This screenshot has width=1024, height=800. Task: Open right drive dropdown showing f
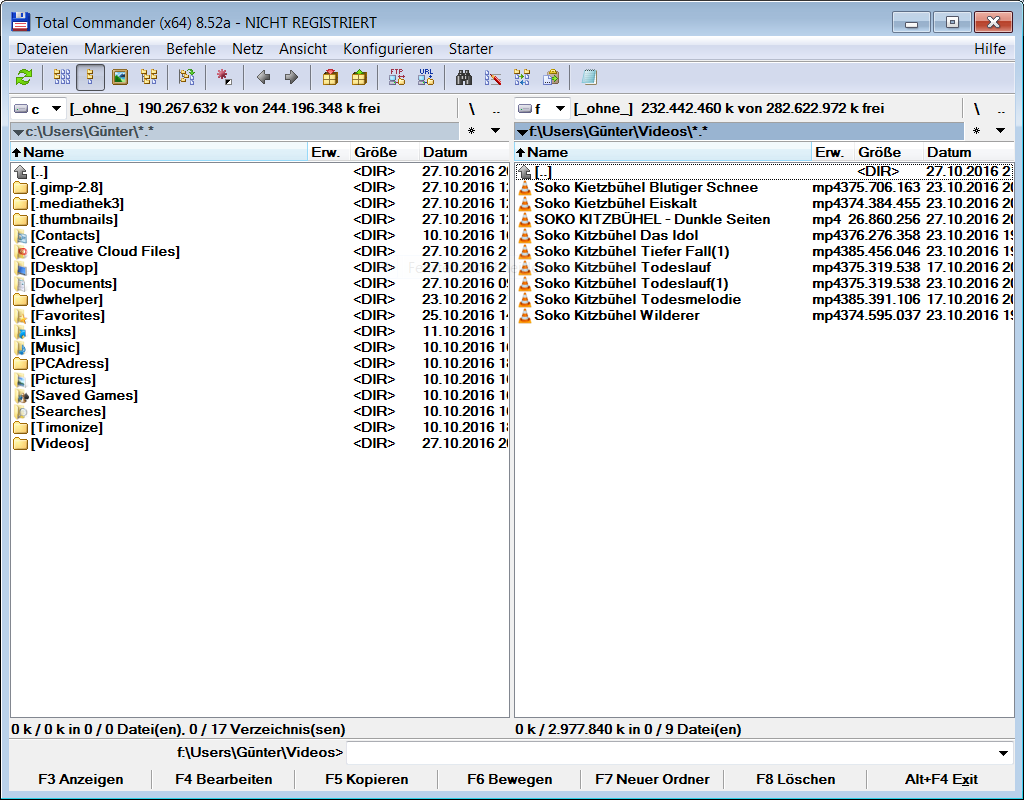click(x=541, y=108)
